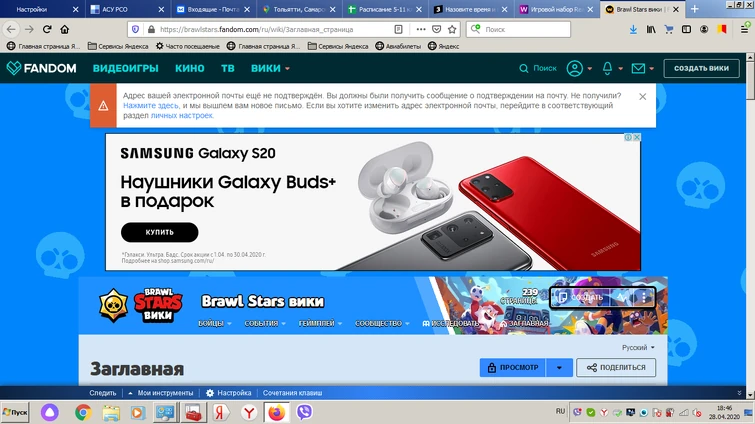The height and width of the screenshot is (424, 755).
Task: Click Нажмите здесь link
Action: (x=151, y=105)
